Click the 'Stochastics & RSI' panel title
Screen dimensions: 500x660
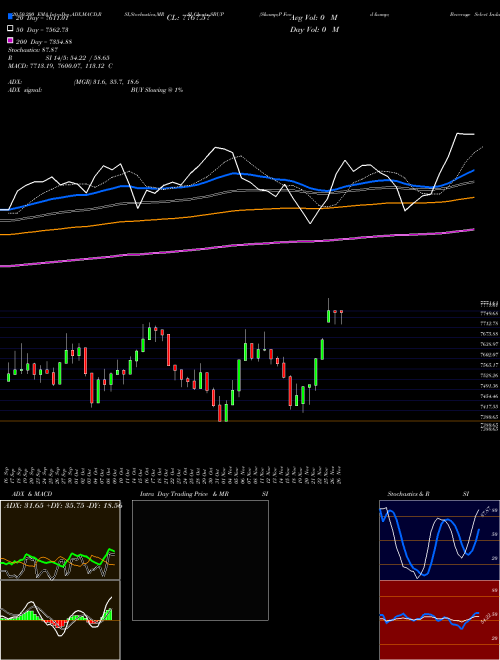click(428, 494)
